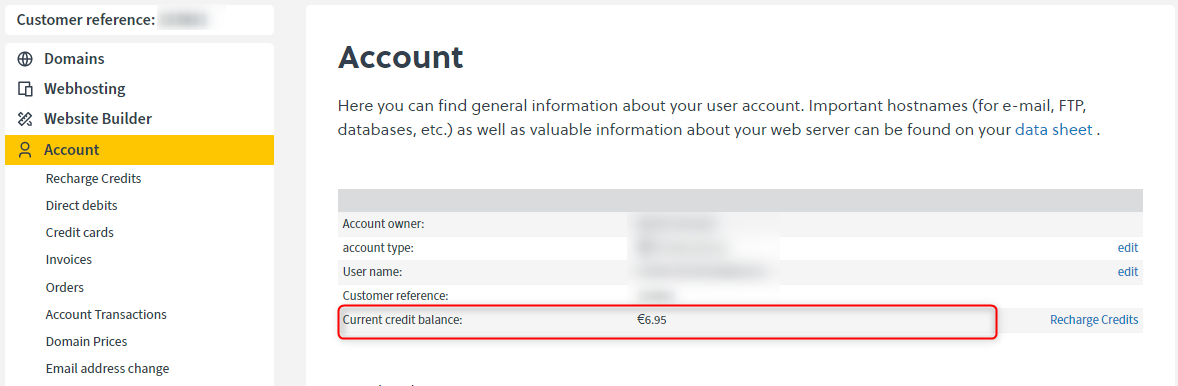Open the Credit cards page
The height and width of the screenshot is (386, 1178).
pyautogui.click(x=80, y=233)
